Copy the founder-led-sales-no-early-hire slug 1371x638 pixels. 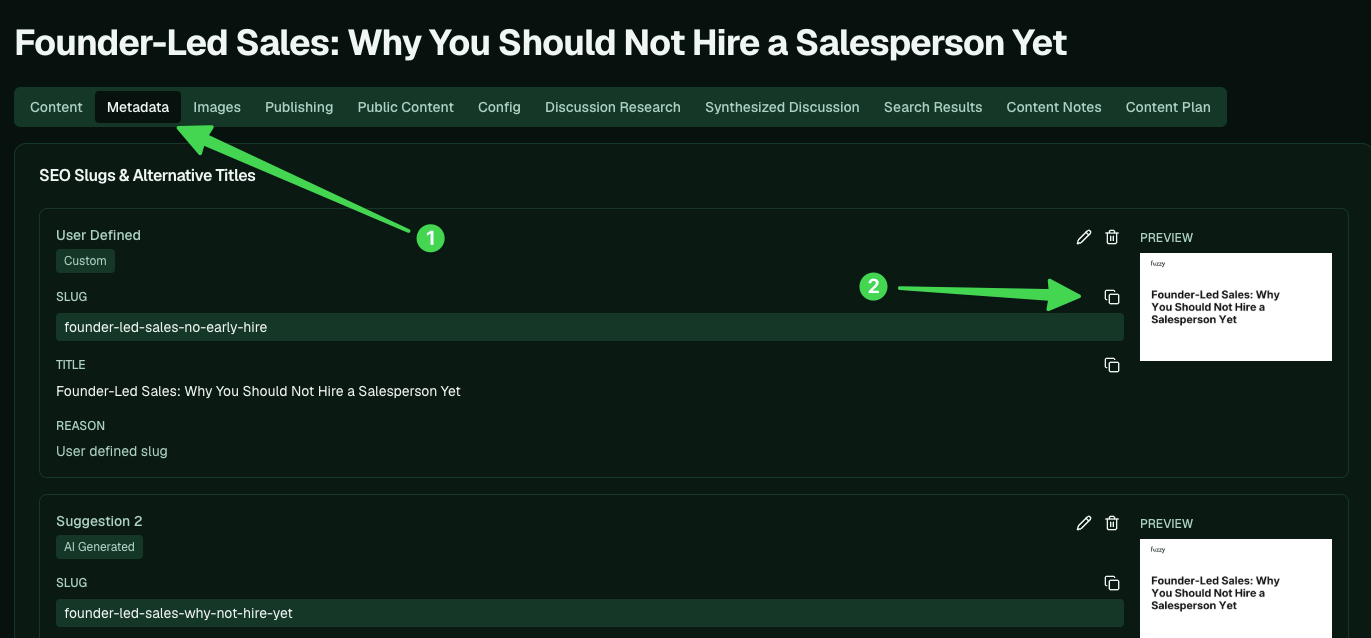[x=1112, y=297]
